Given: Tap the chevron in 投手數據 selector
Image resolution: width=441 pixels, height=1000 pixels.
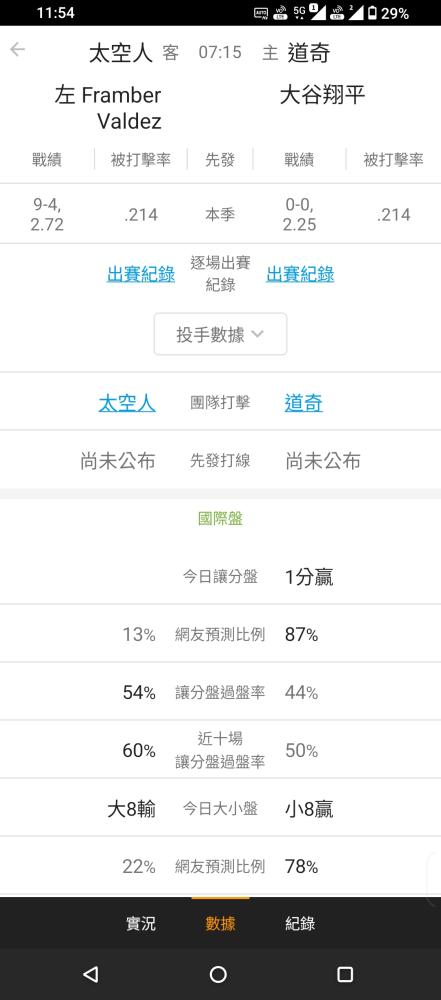Looking at the screenshot, I should 257,334.
